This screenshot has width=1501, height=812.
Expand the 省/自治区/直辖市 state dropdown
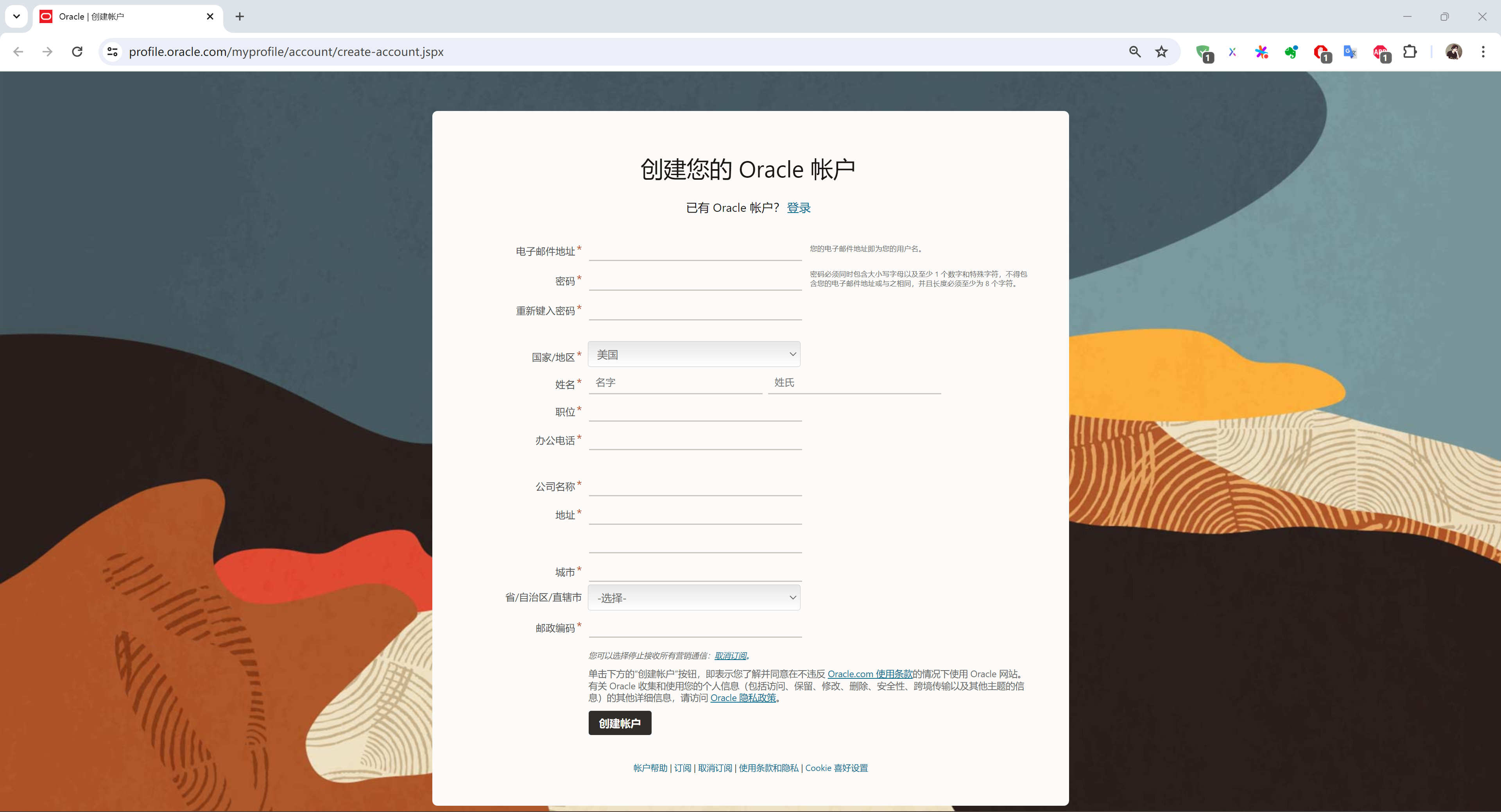click(693, 597)
